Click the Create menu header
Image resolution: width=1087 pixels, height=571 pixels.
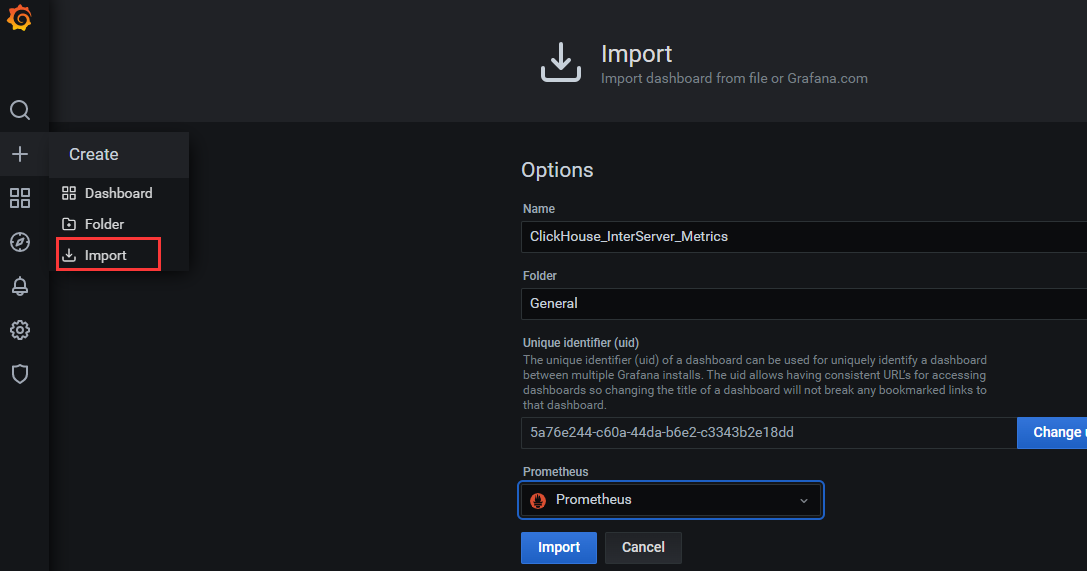coord(119,155)
